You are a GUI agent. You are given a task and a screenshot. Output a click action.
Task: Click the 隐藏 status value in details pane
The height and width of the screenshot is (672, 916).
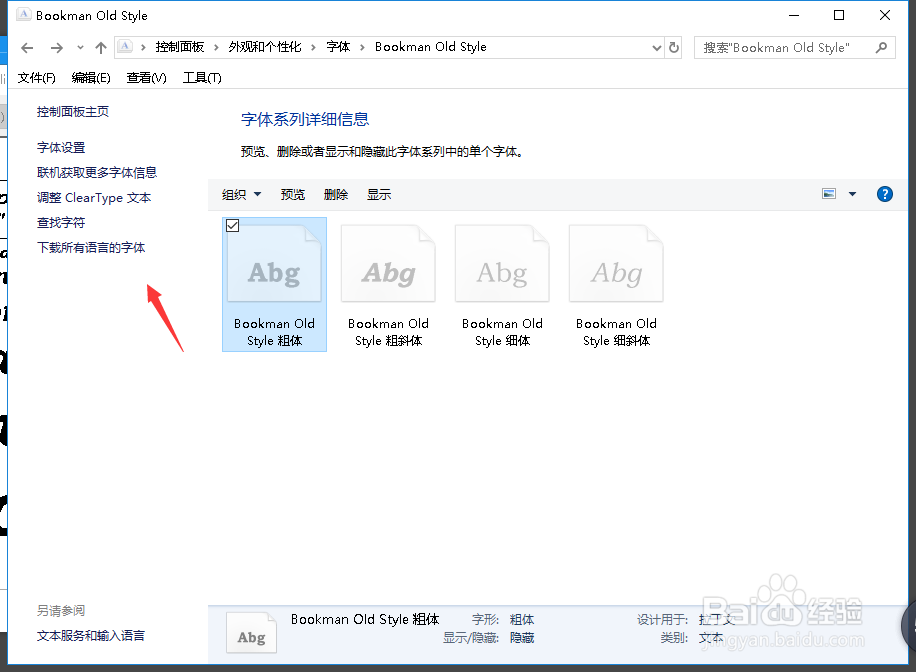[522, 638]
